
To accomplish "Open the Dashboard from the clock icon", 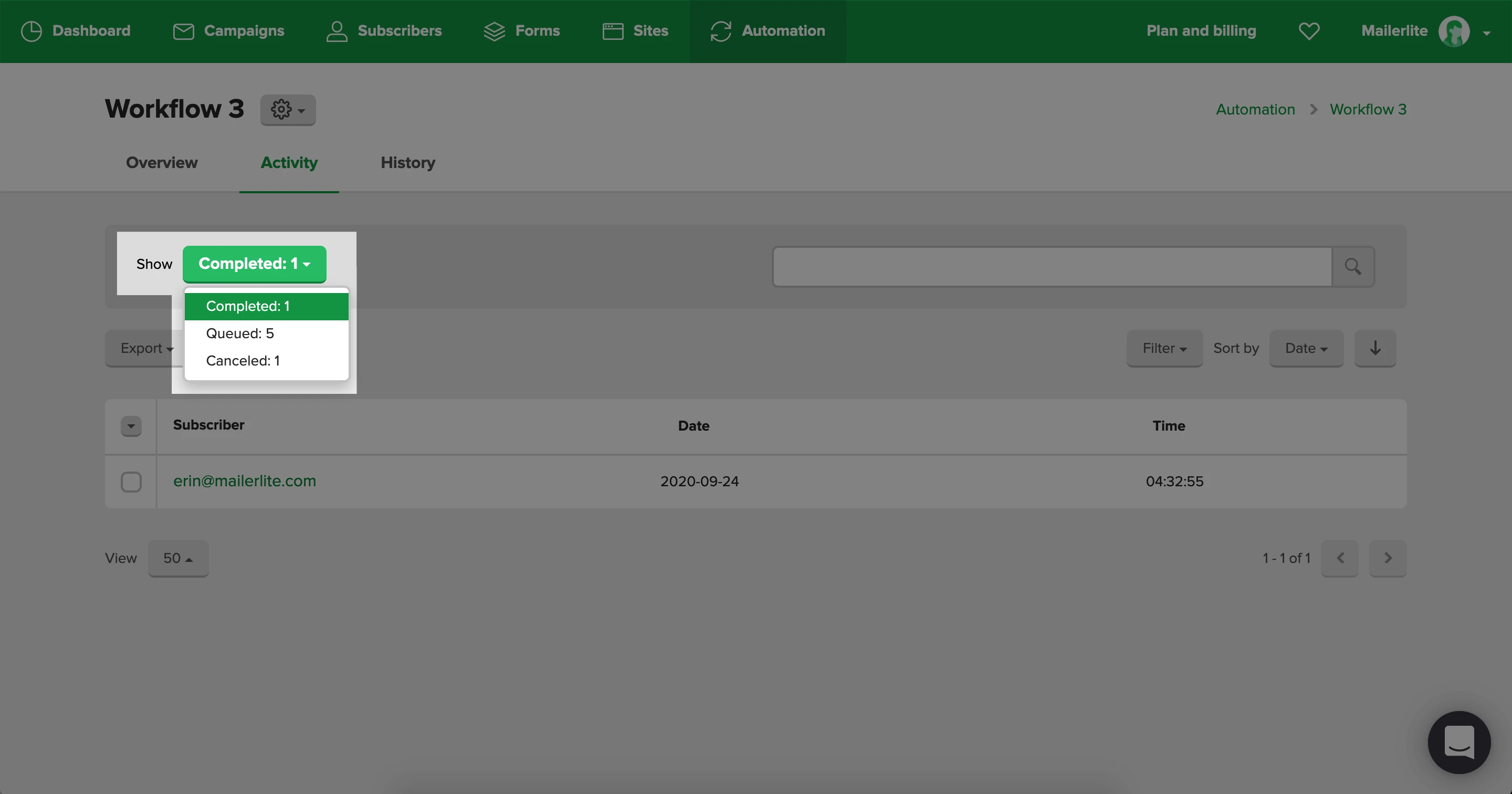I will pyautogui.click(x=31, y=31).
